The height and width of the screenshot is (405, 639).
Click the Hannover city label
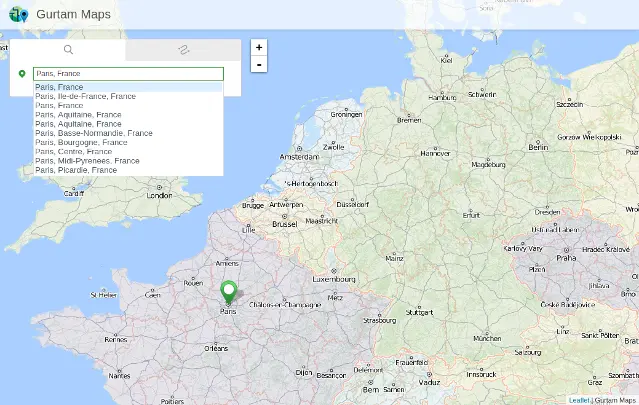tap(435, 154)
